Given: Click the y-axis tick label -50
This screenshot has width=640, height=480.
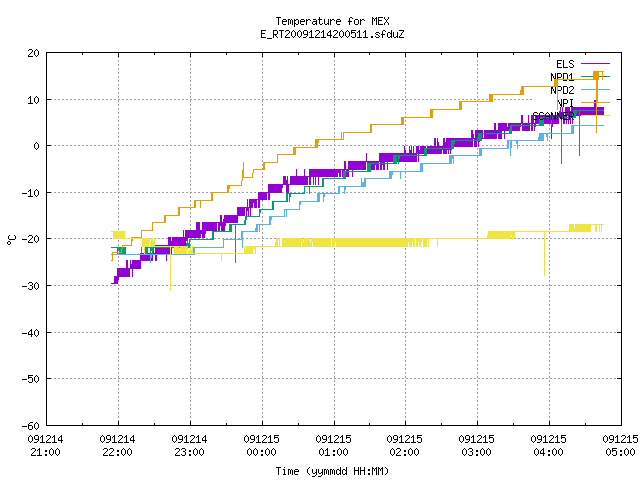Looking at the screenshot, I should (31, 379).
